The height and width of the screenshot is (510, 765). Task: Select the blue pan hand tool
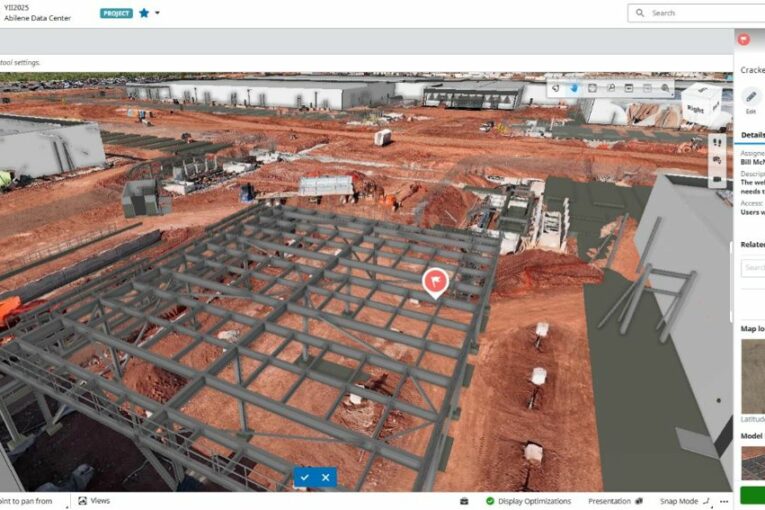[x=574, y=88]
